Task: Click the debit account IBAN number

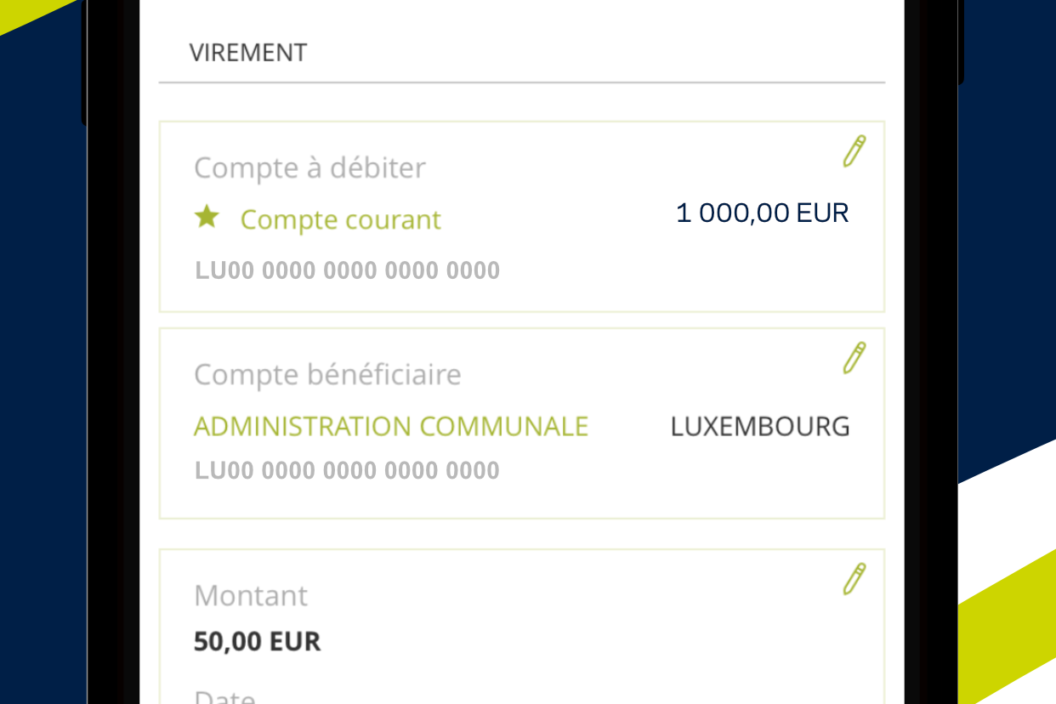Action: tap(347, 270)
